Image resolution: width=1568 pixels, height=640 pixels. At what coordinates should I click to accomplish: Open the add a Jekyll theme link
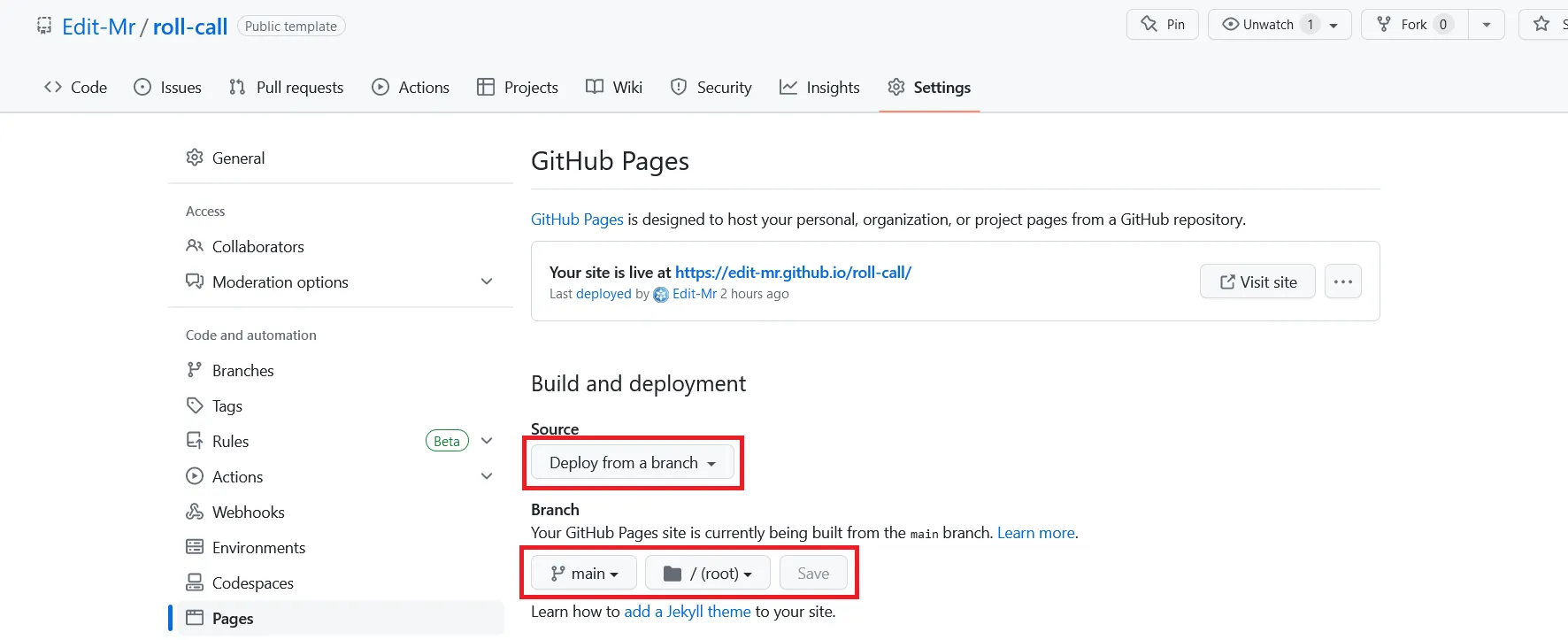pyautogui.click(x=688, y=612)
